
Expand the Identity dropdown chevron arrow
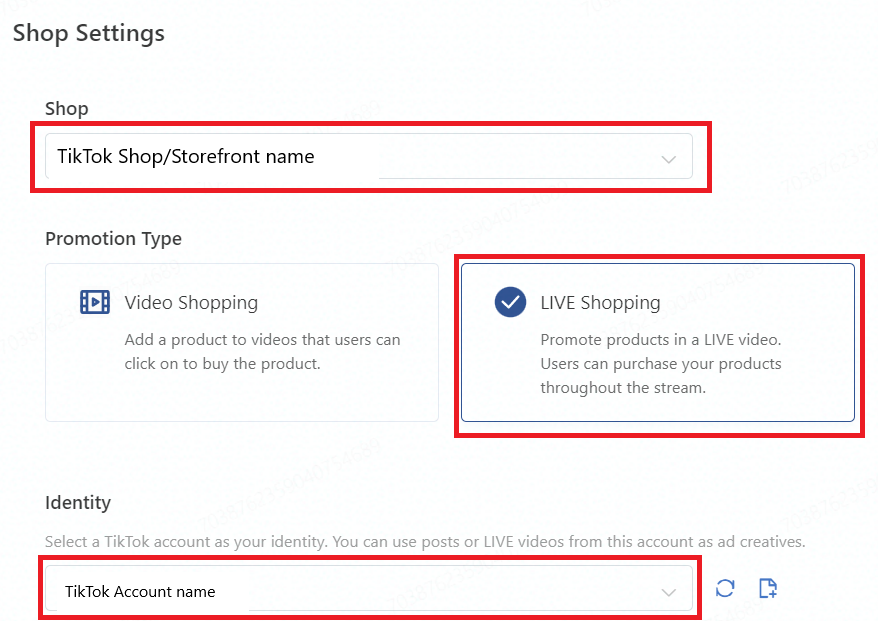pos(669,592)
